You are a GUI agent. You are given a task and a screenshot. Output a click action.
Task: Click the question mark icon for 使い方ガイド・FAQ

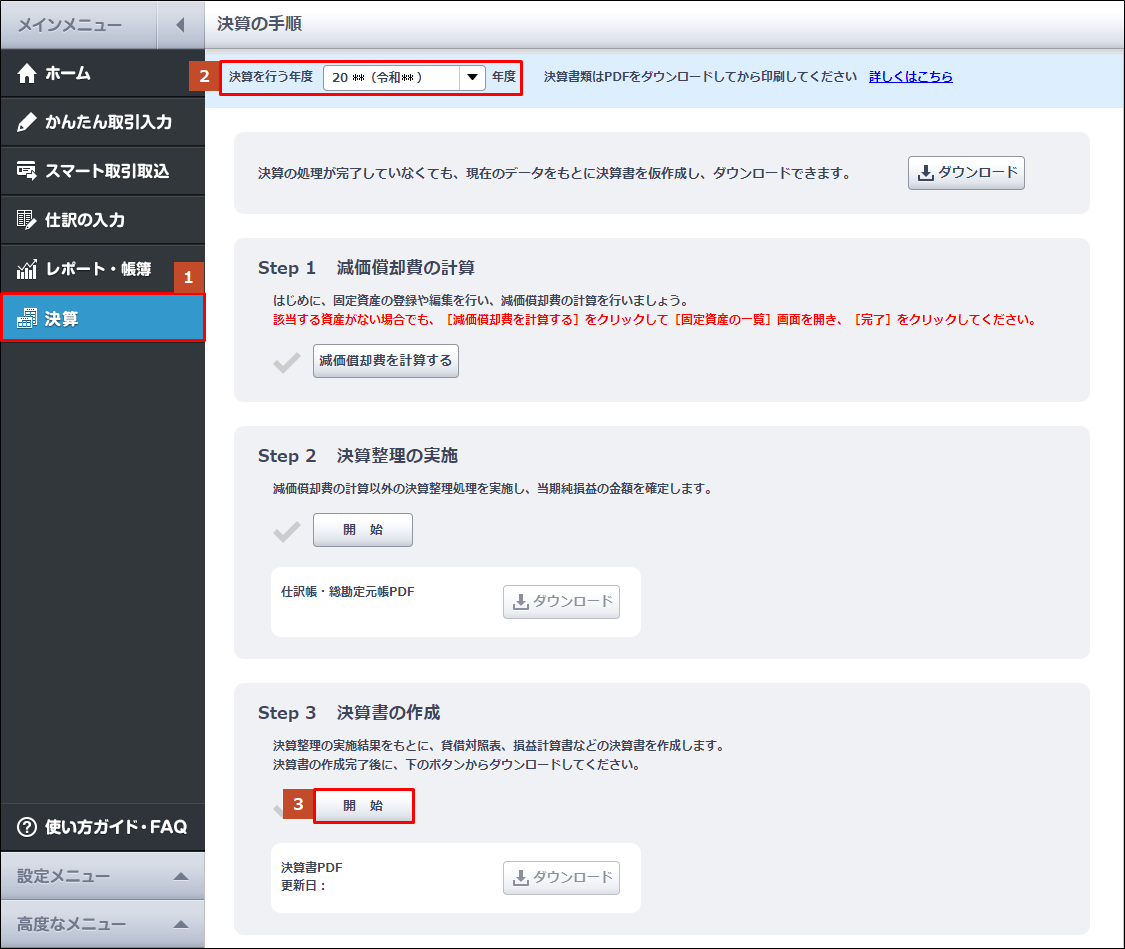coord(27,827)
